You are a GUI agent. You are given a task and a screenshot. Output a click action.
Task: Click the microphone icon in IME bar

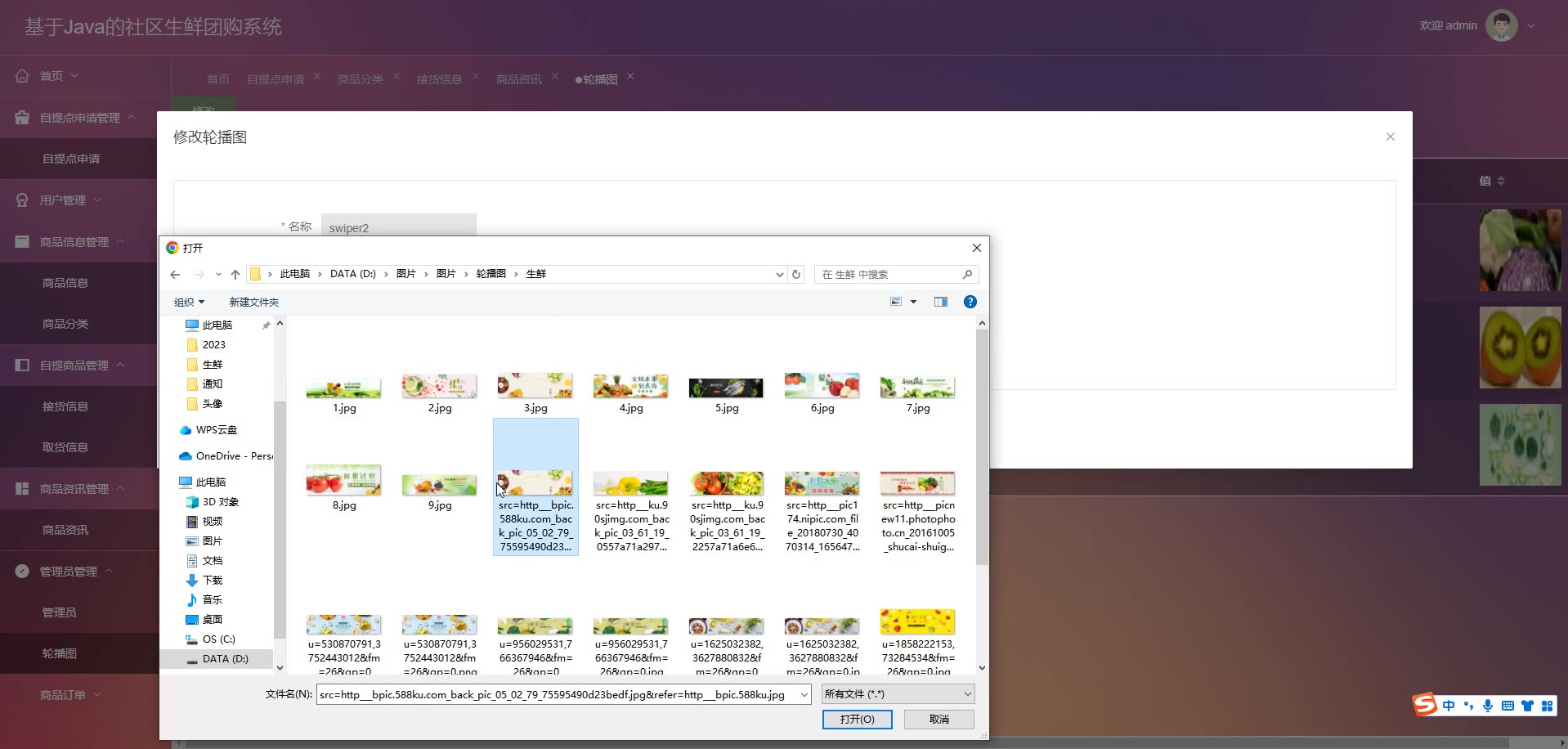pos(1488,706)
